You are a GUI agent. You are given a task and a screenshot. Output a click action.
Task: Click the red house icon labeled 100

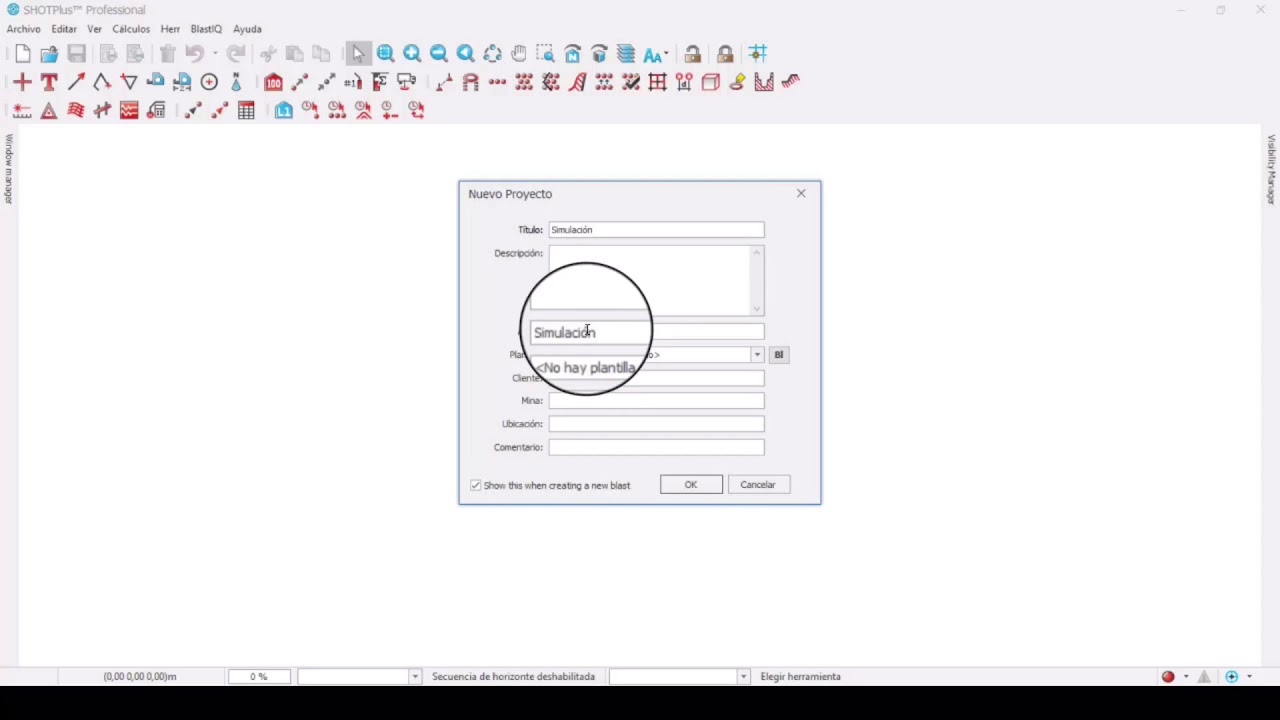click(273, 82)
